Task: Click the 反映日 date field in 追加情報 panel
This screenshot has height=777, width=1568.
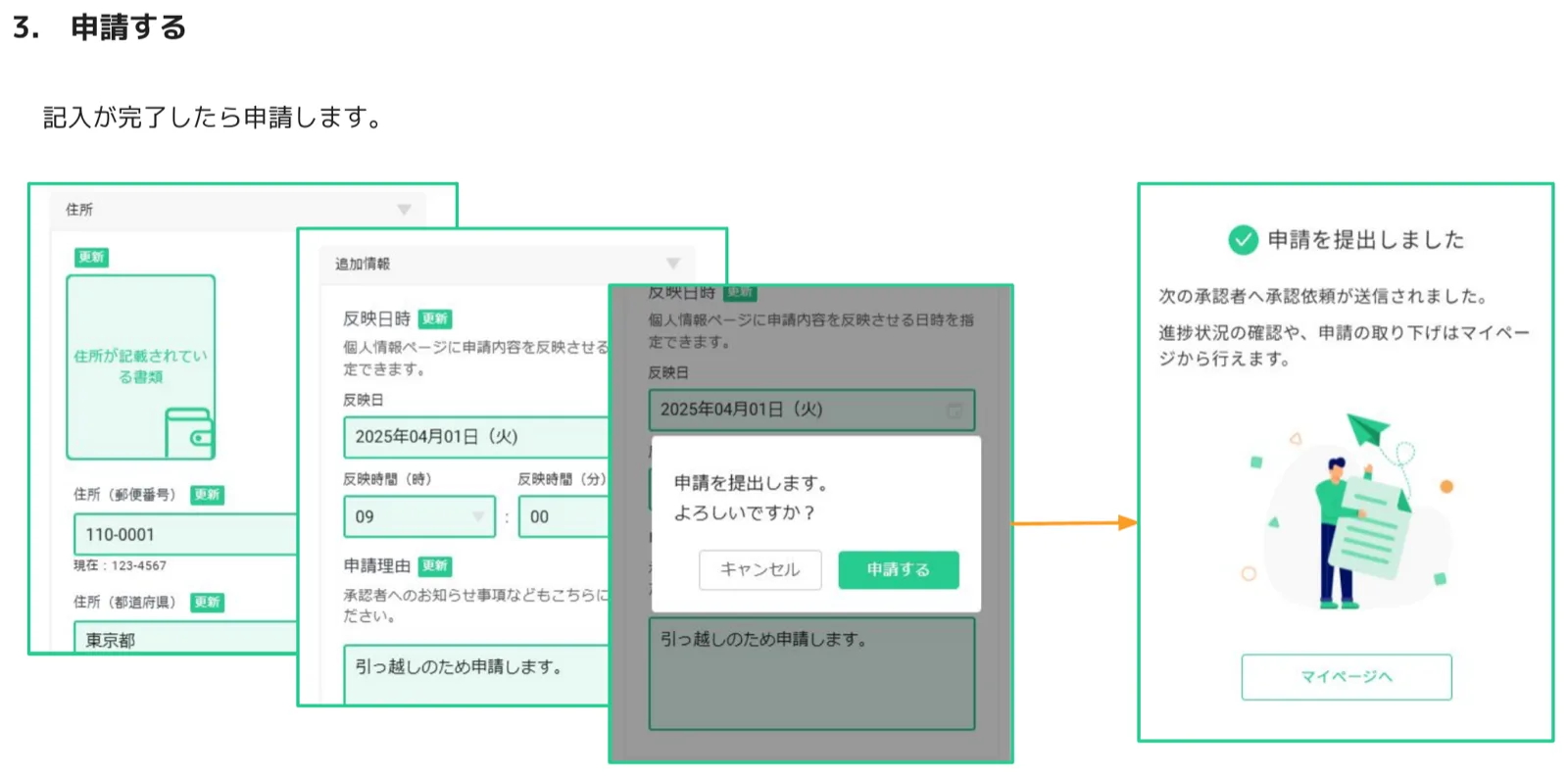Action: point(476,437)
